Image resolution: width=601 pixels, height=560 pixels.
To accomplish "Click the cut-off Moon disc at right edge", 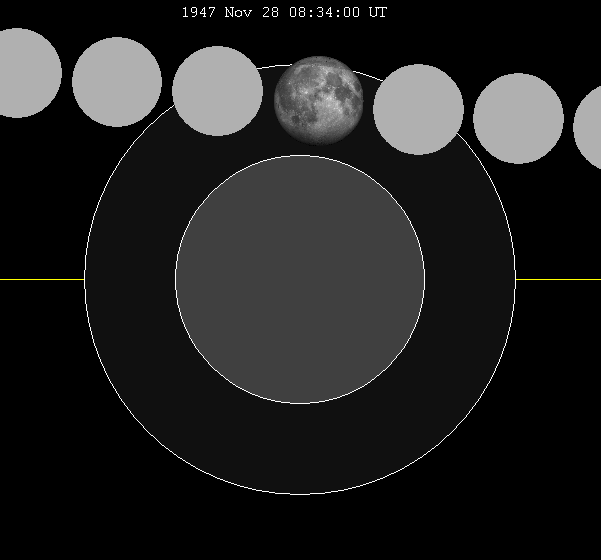I will [589, 128].
